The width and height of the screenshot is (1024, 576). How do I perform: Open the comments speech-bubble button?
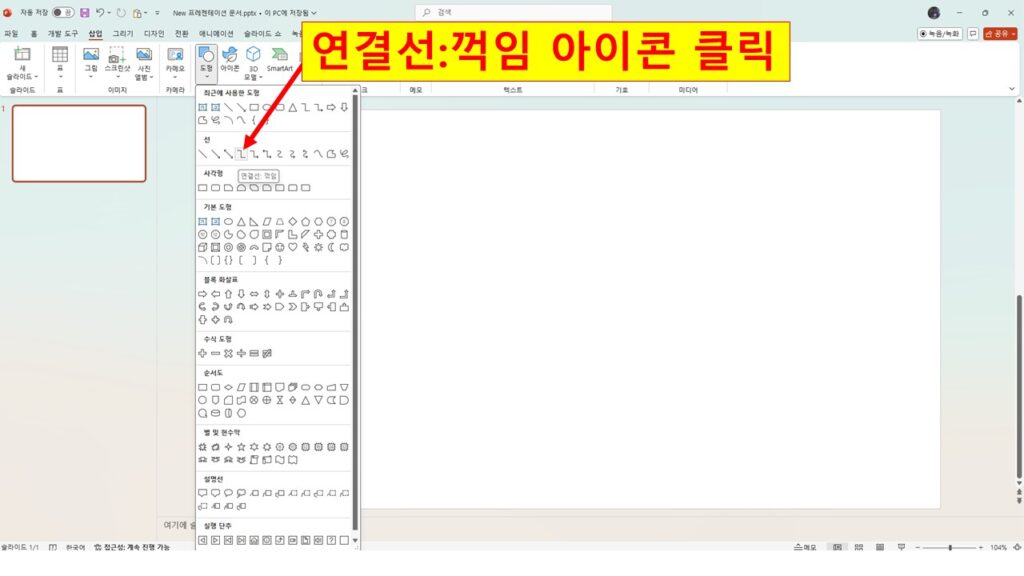(x=973, y=33)
